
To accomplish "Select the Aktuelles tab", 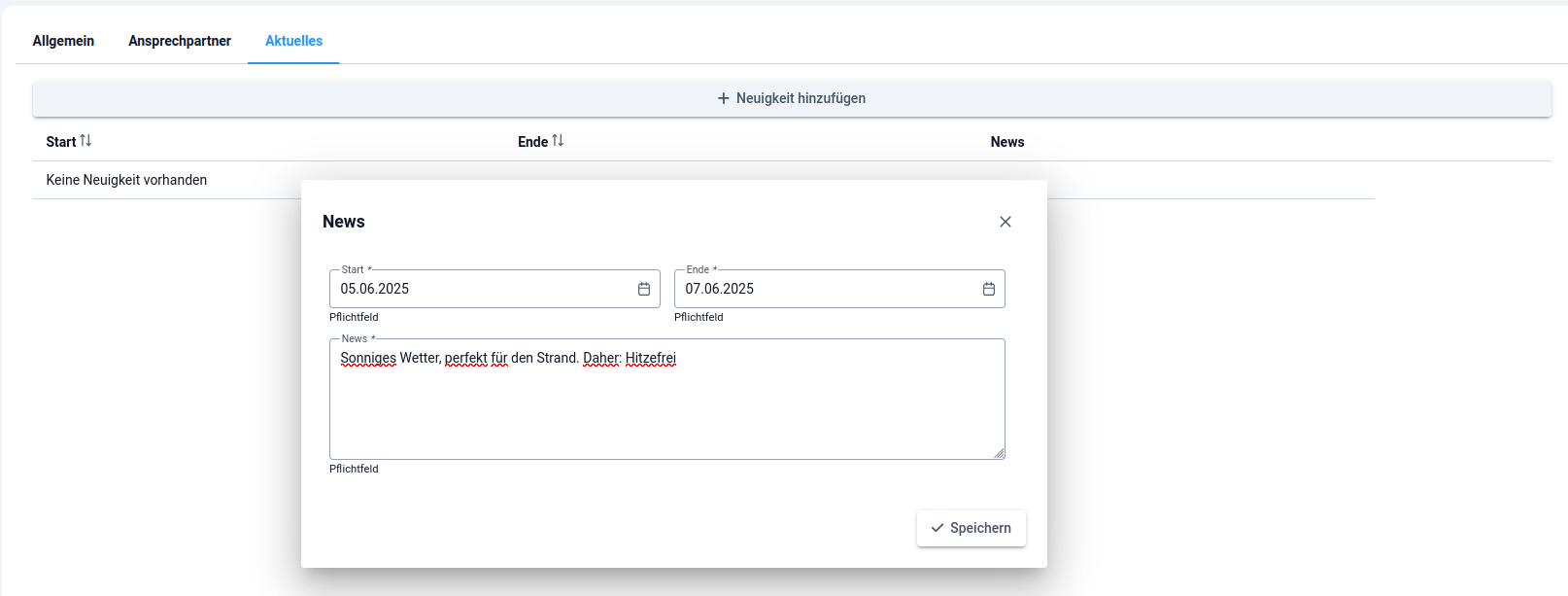I will 293,41.
